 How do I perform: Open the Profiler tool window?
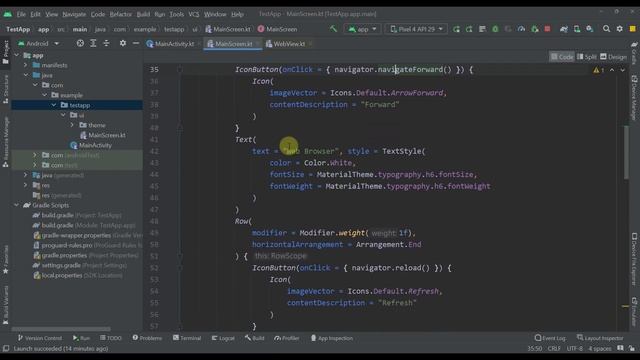[x=287, y=338]
